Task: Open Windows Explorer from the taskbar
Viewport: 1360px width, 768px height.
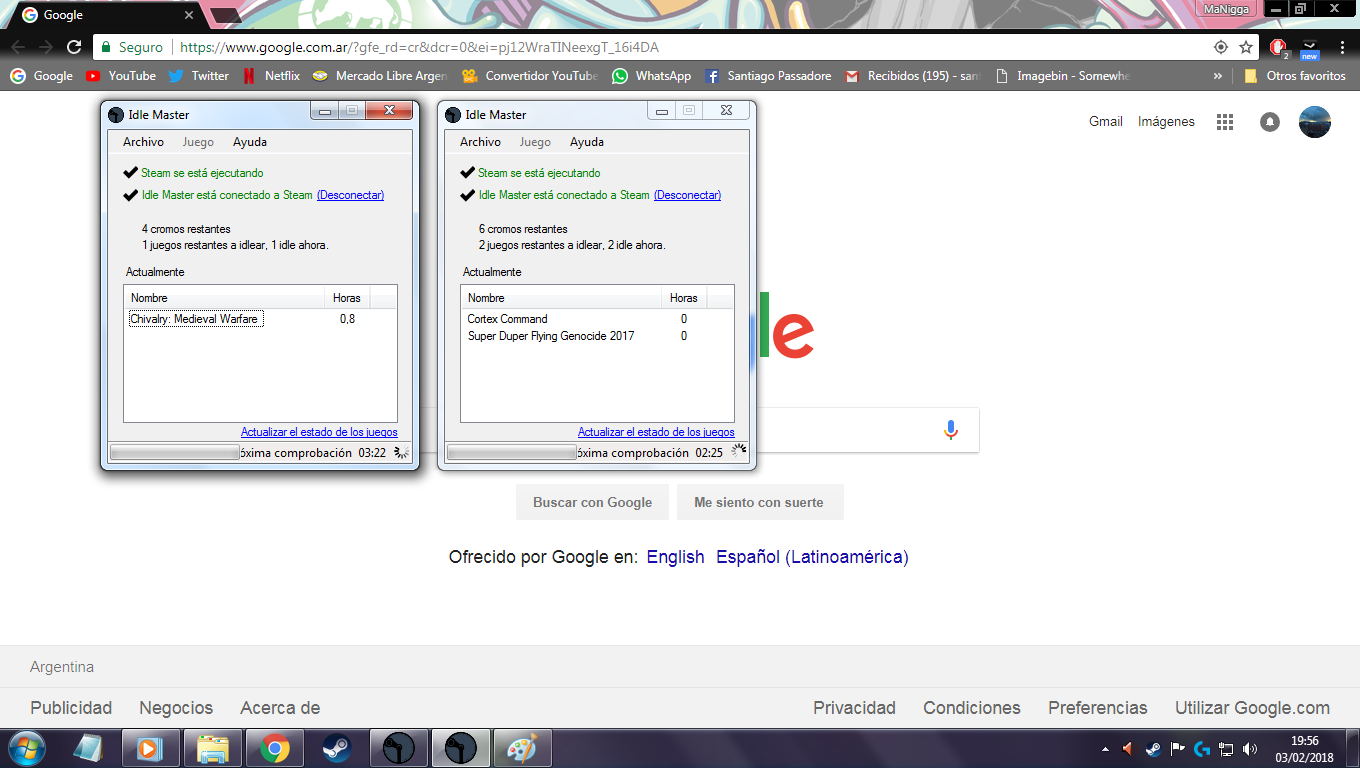Action: tap(213, 748)
